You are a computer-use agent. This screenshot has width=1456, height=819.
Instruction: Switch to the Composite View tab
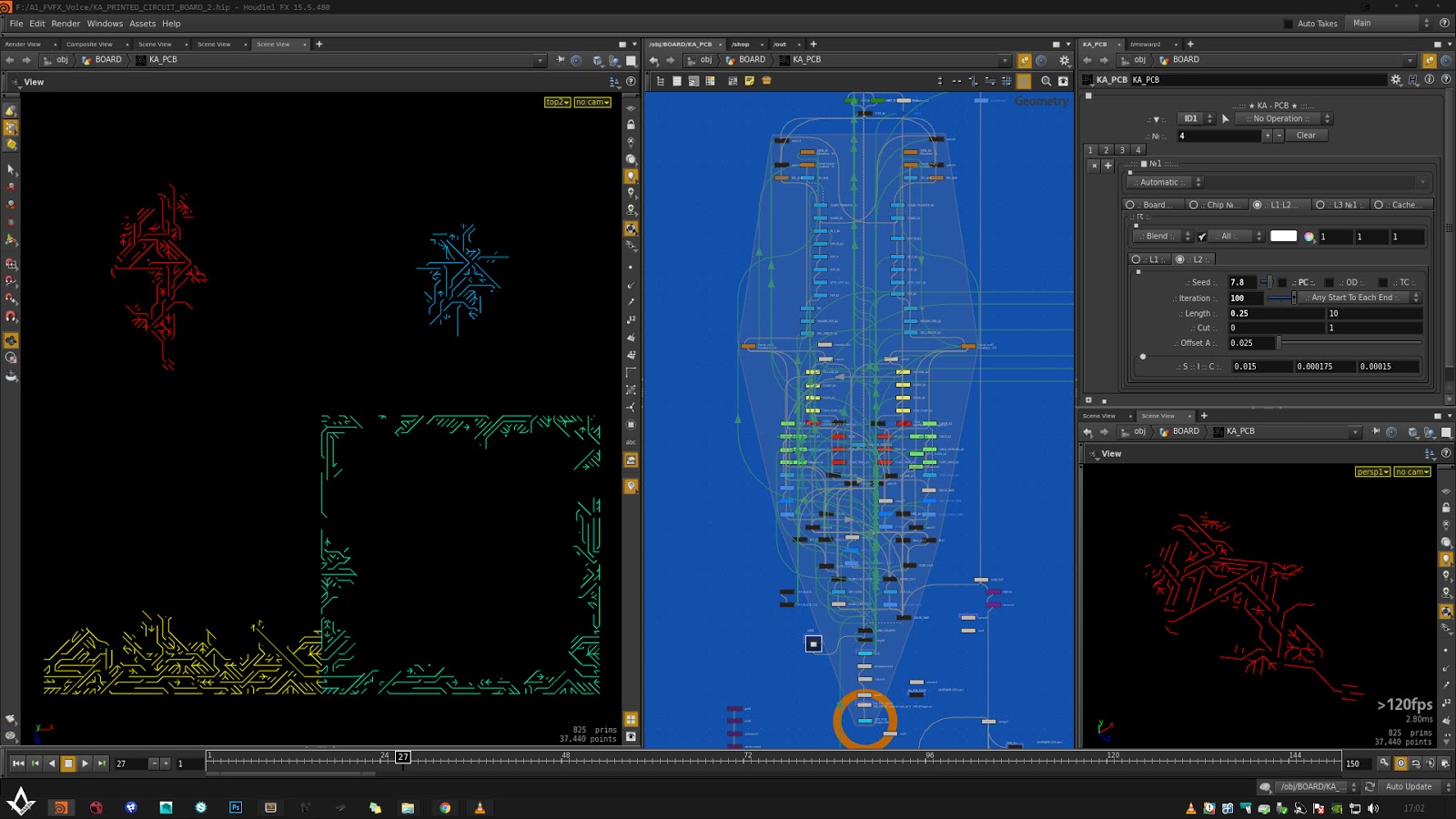pos(89,44)
